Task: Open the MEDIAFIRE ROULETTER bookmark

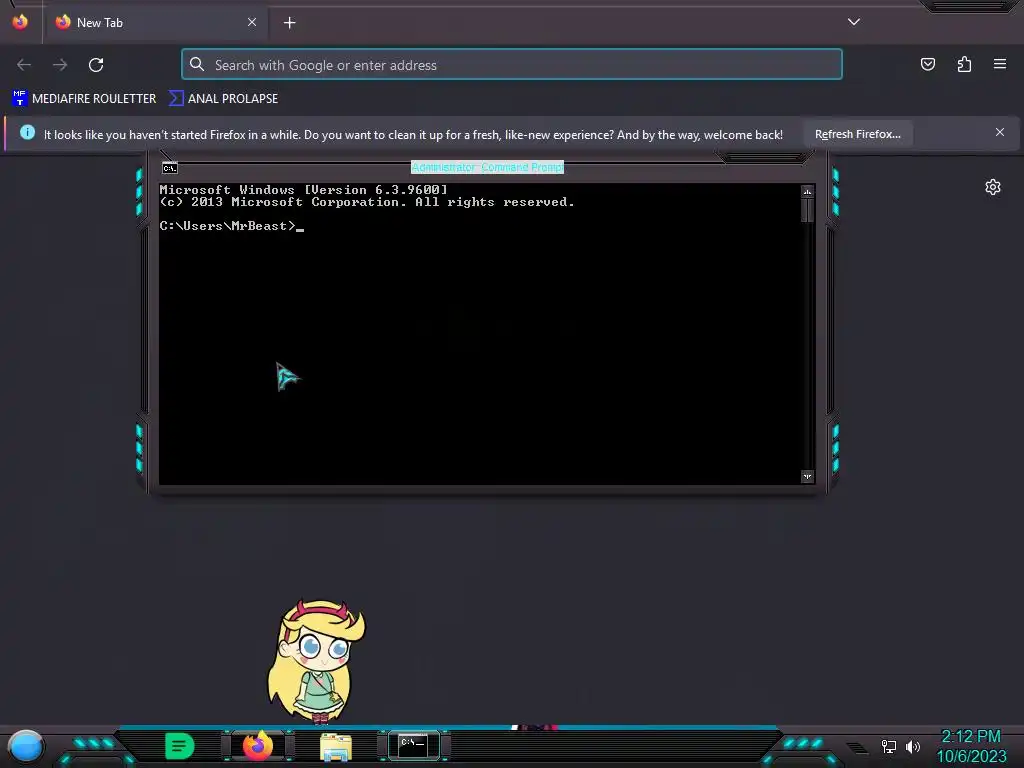Action: click(84, 99)
